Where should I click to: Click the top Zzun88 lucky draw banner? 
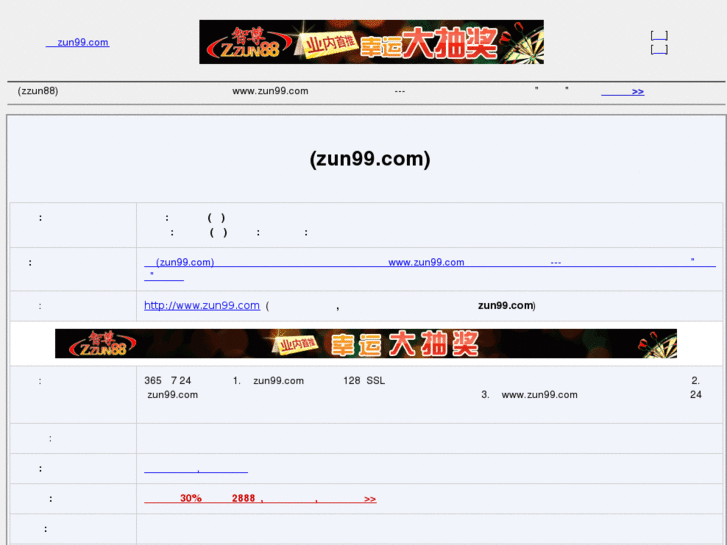coord(371,42)
